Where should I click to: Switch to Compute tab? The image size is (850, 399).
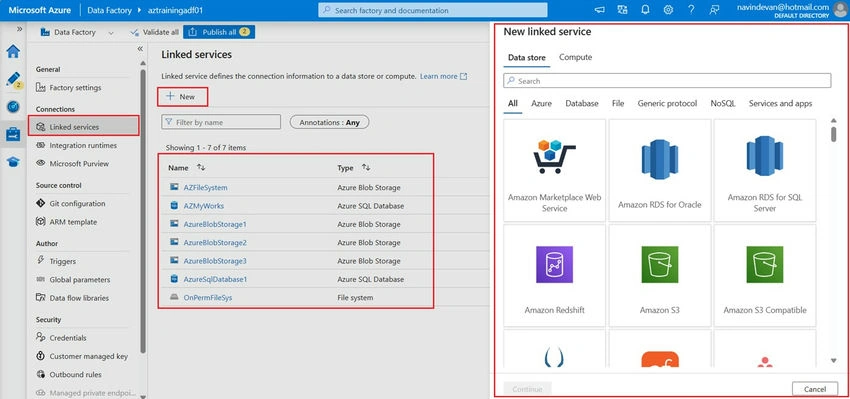(575, 57)
